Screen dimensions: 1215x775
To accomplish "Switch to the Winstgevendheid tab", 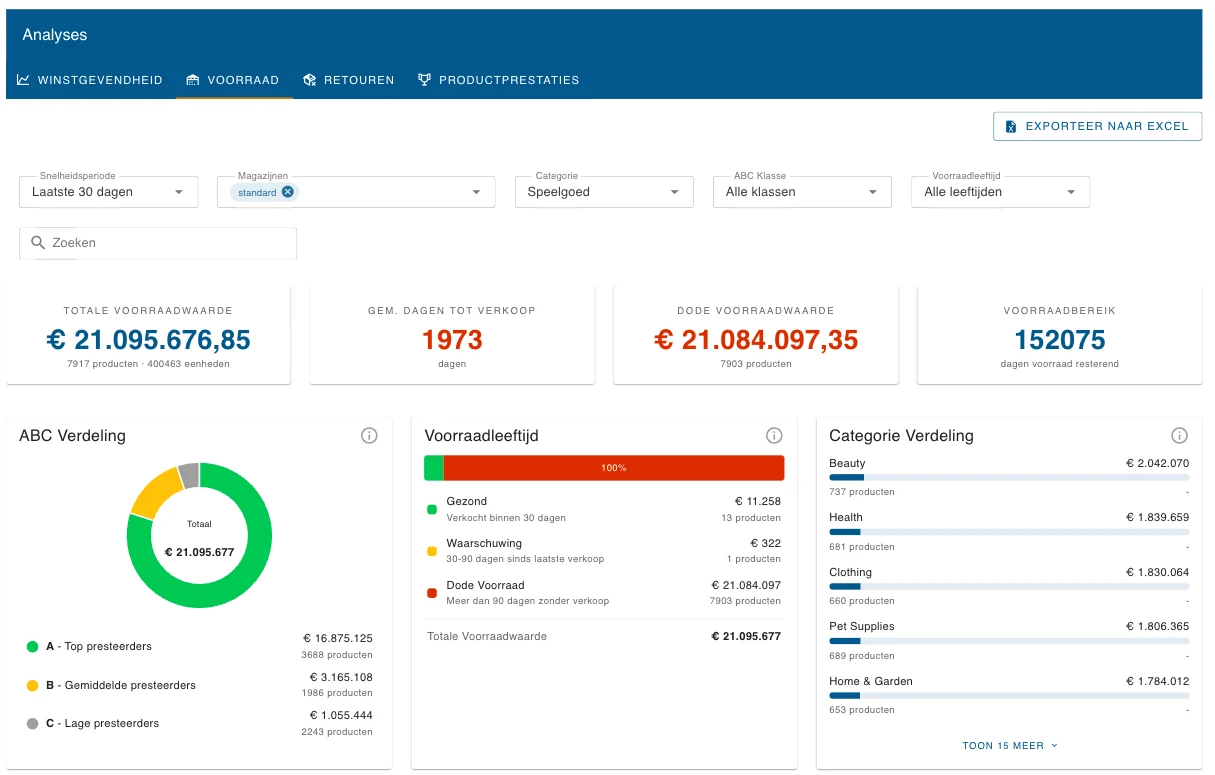I will tap(89, 80).
